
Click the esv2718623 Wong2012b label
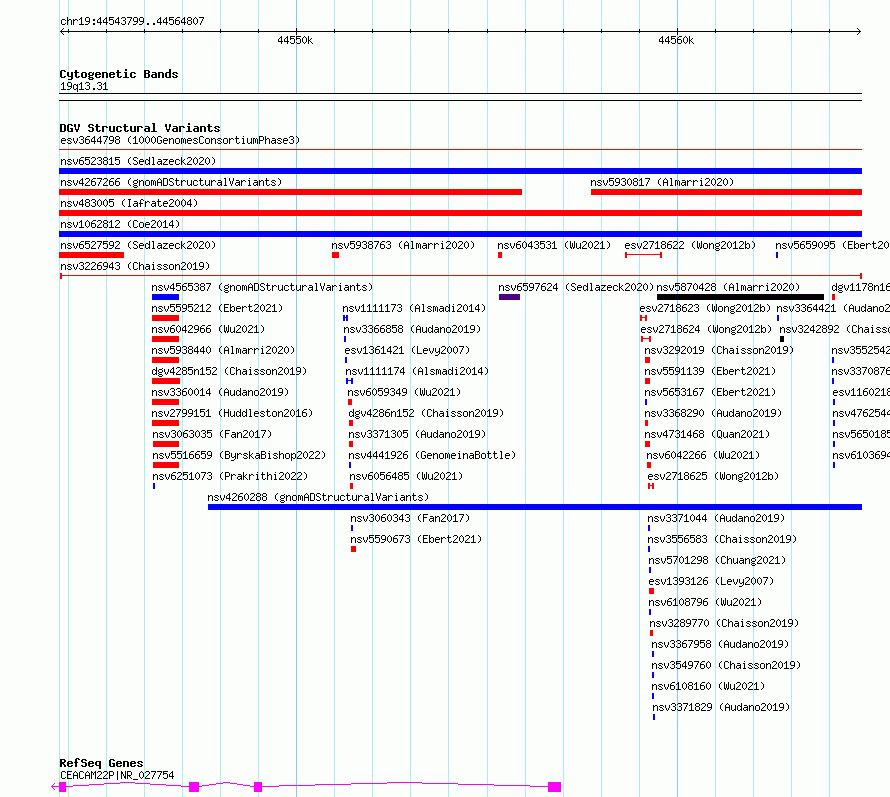(705, 308)
